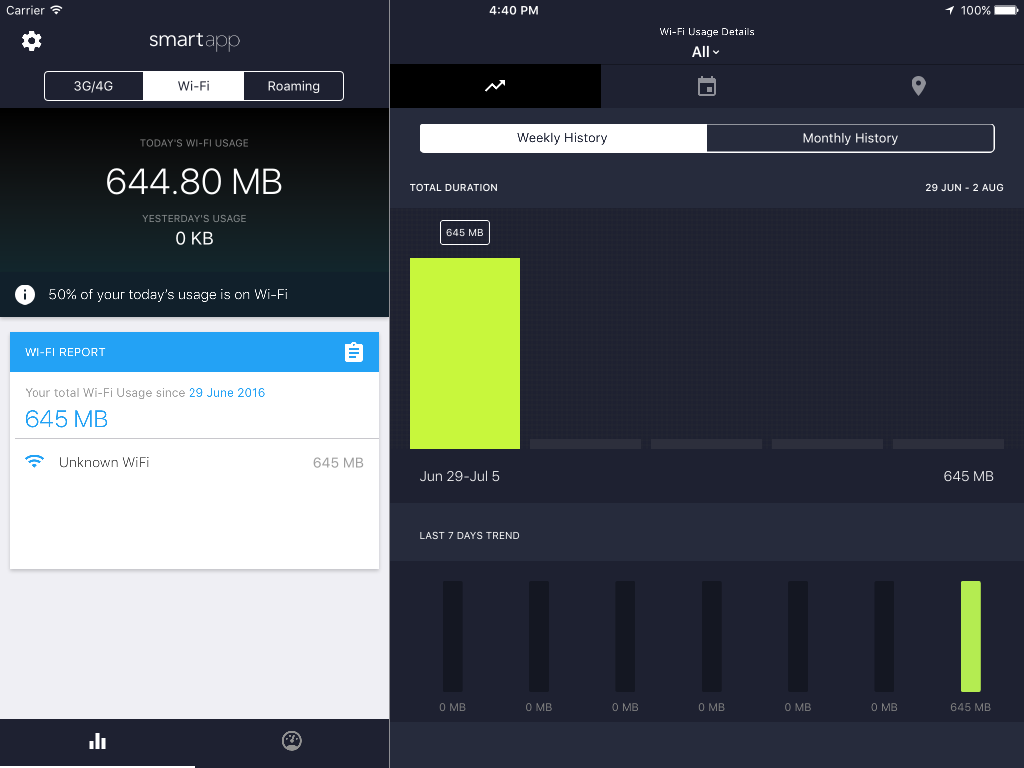Tap the TOTAL DURATION heading
The image size is (1024, 768).
tap(454, 187)
